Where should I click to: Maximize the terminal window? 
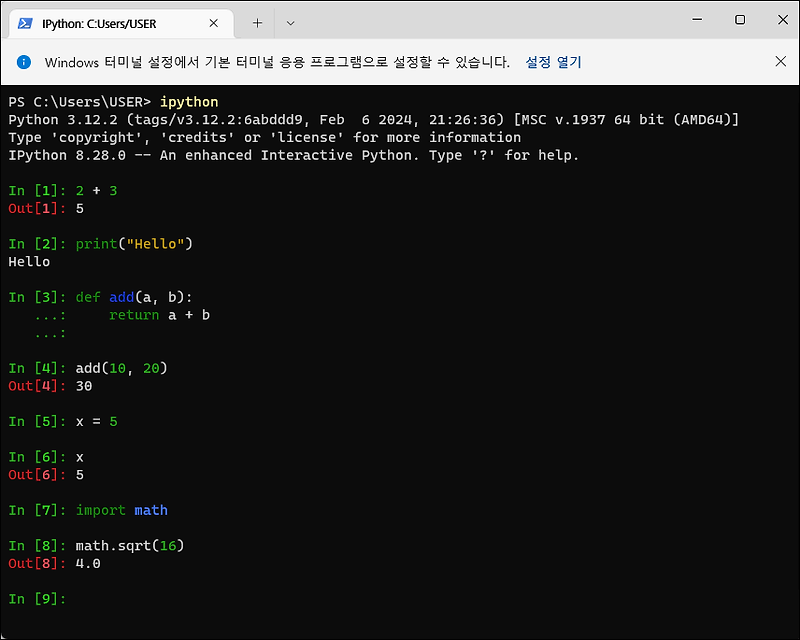[740, 19]
